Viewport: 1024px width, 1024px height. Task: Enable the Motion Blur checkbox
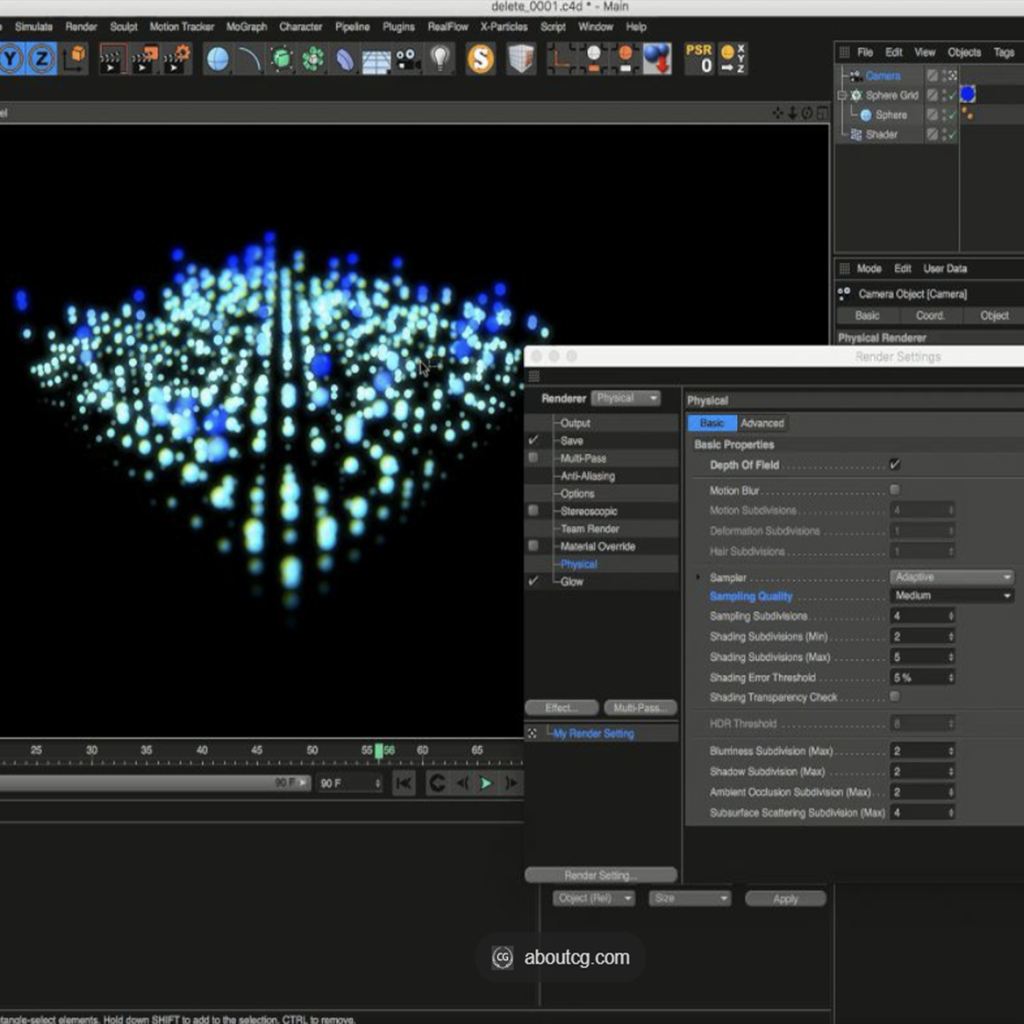coord(894,490)
